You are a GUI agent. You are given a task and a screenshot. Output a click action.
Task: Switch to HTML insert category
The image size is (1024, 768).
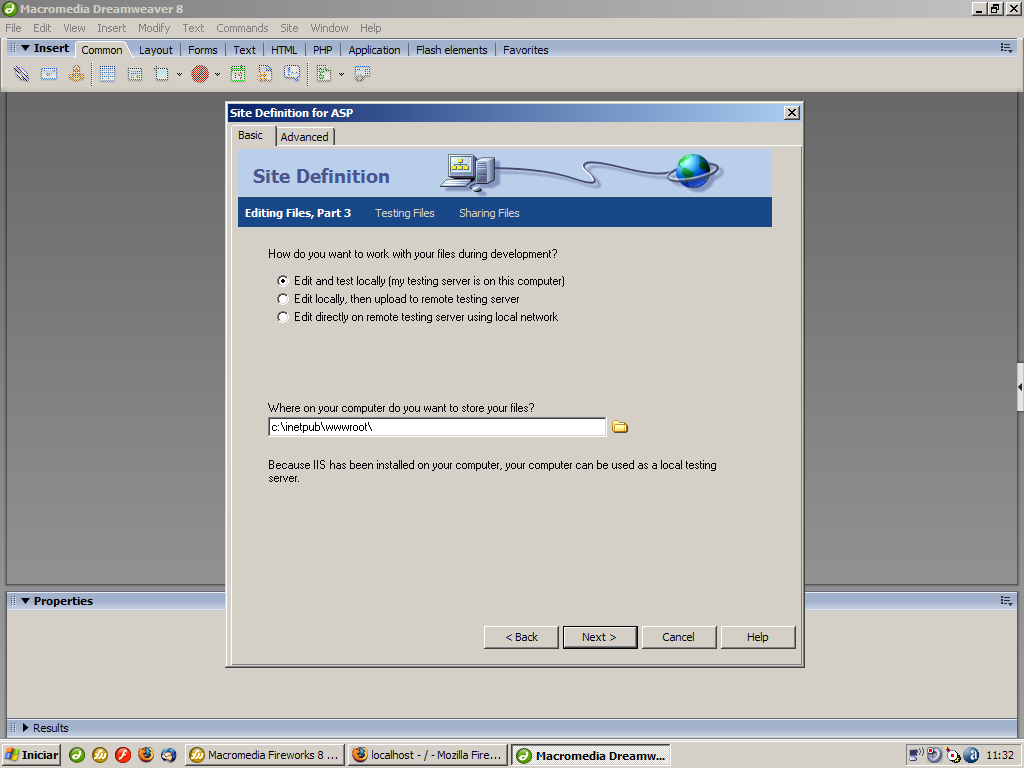283,50
